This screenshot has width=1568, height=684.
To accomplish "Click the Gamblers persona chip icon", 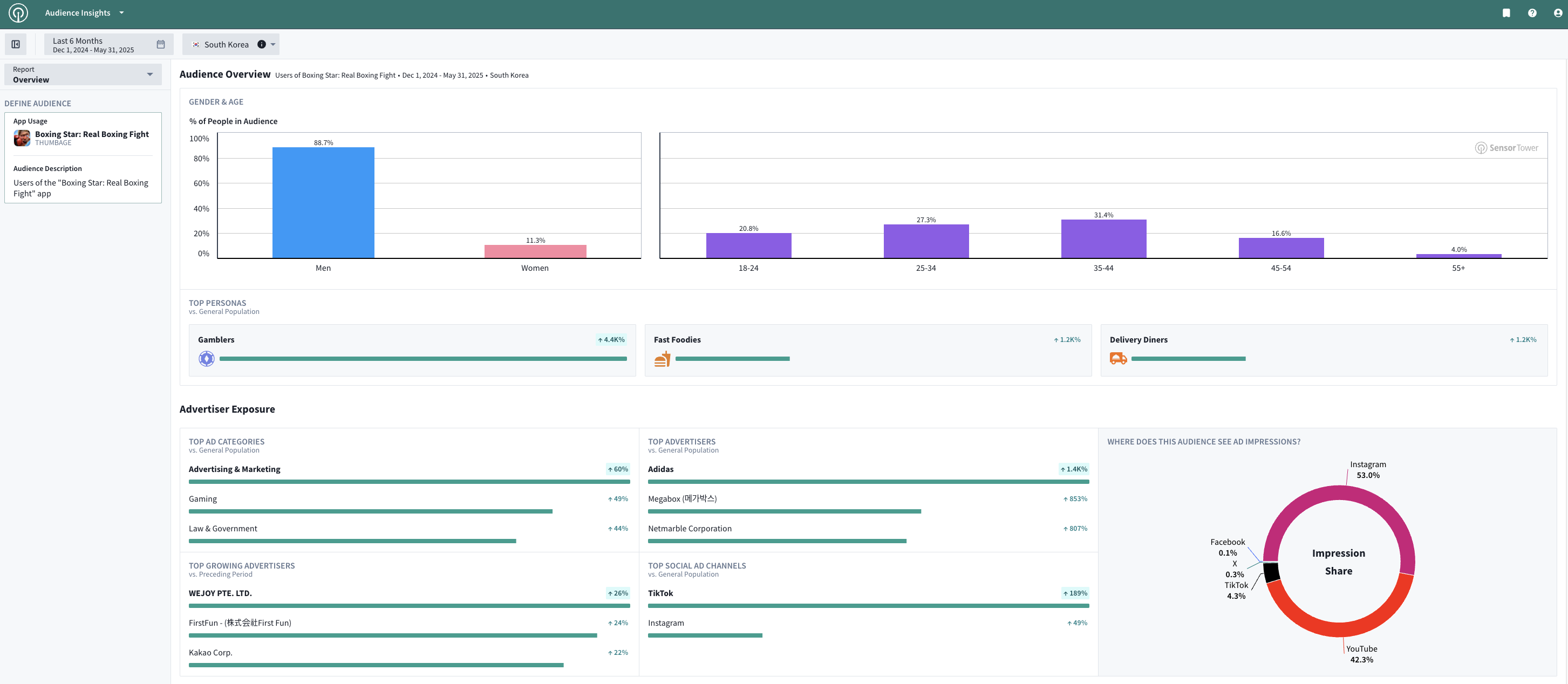I will [206, 359].
